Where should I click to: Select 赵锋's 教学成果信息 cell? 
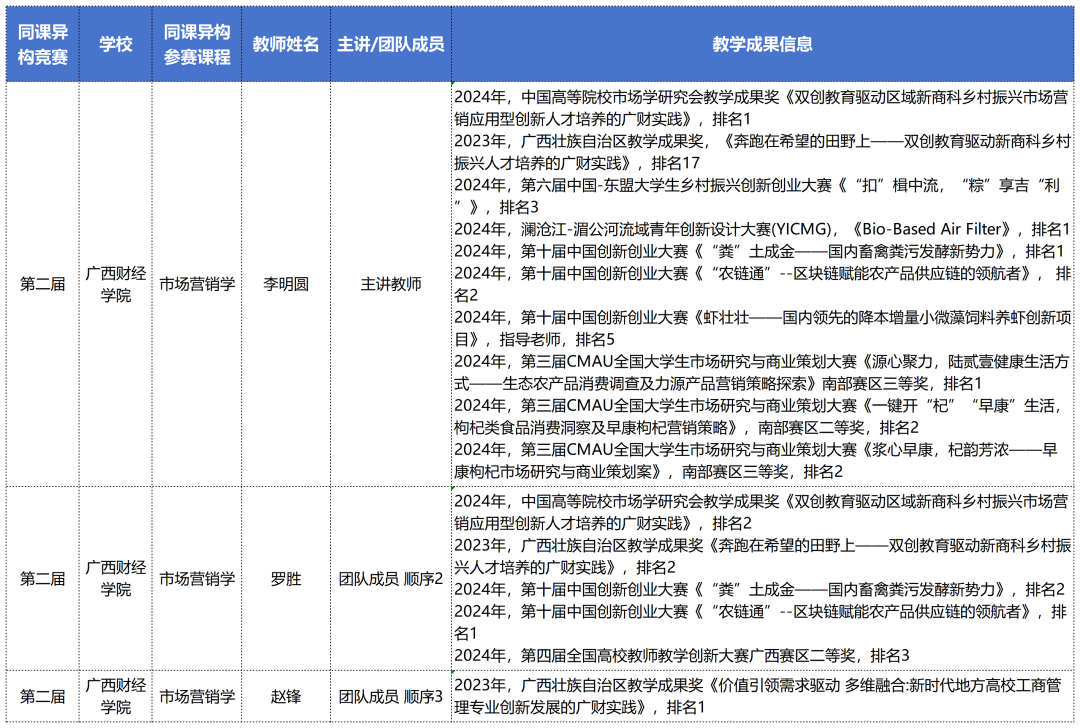(762, 696)
